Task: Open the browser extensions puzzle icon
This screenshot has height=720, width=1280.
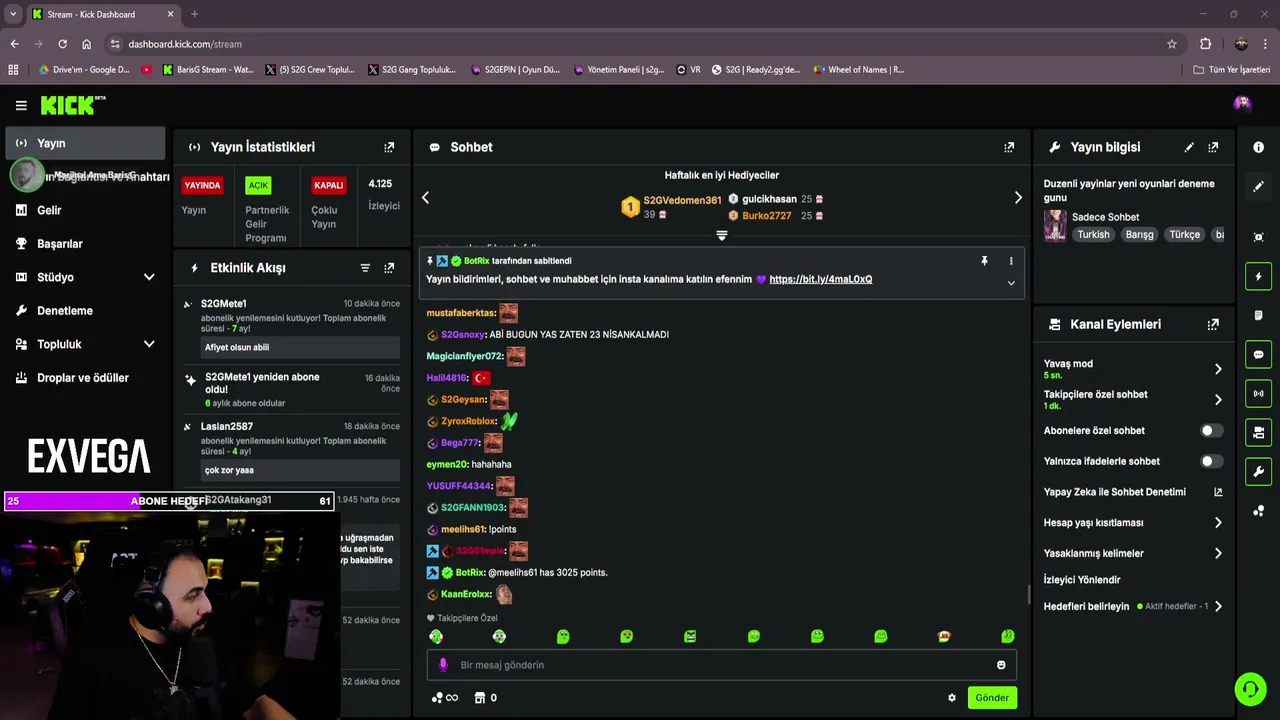Action: click(1205, 44)
